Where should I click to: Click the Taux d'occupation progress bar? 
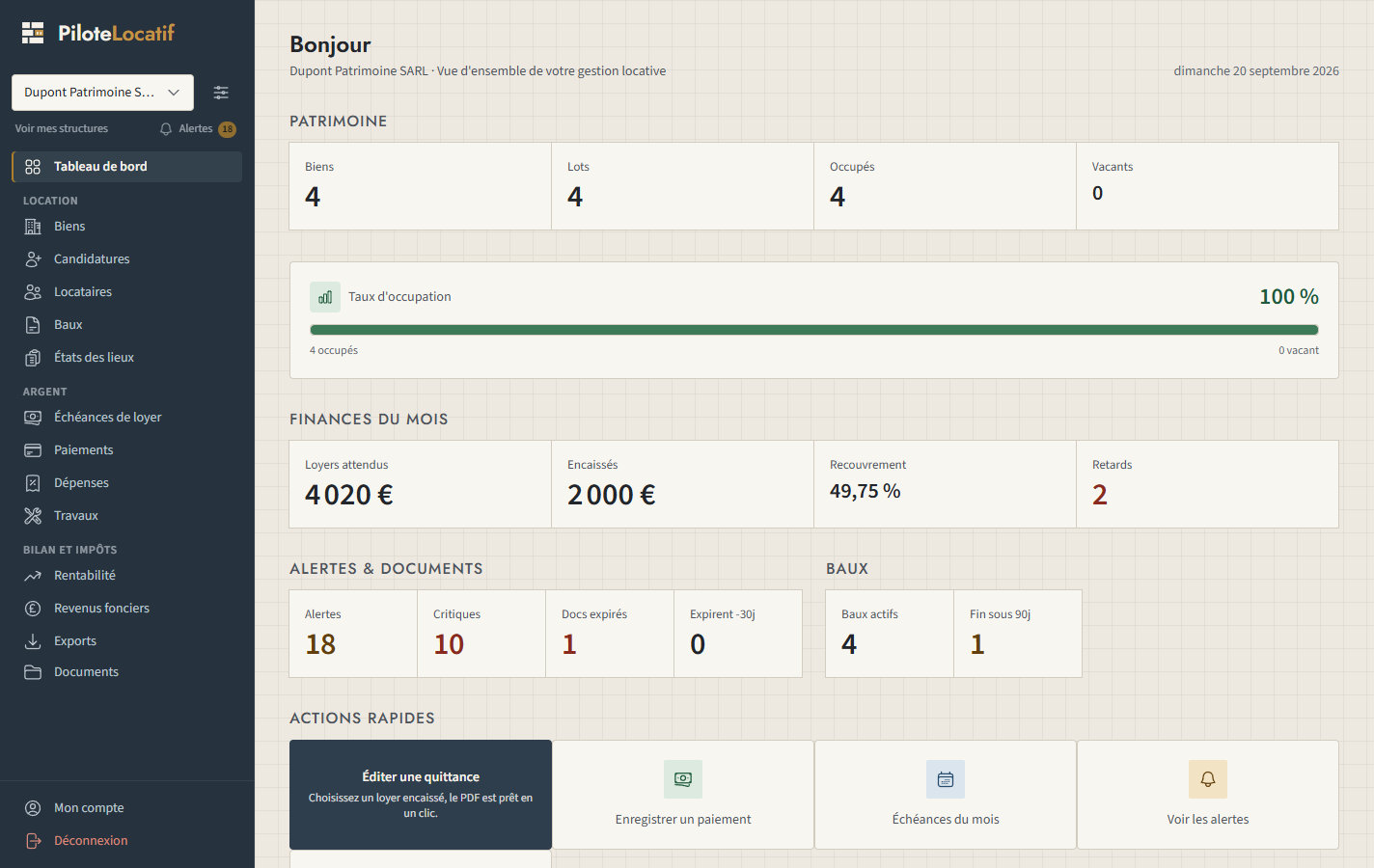[814, 330]
